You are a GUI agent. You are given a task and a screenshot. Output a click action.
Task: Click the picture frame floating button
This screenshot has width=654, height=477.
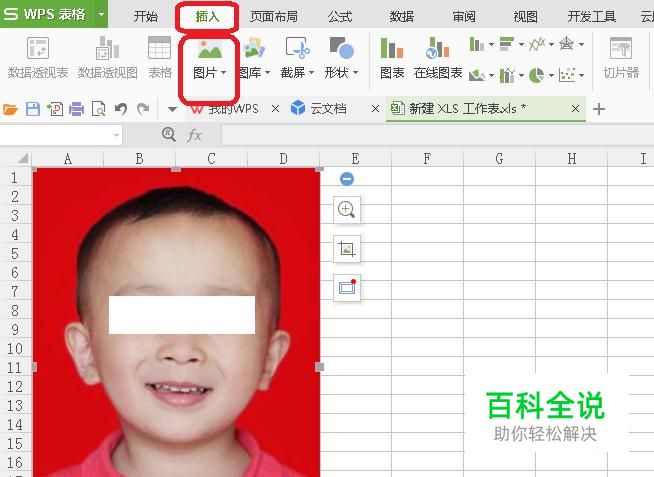(x=347, y=287)
